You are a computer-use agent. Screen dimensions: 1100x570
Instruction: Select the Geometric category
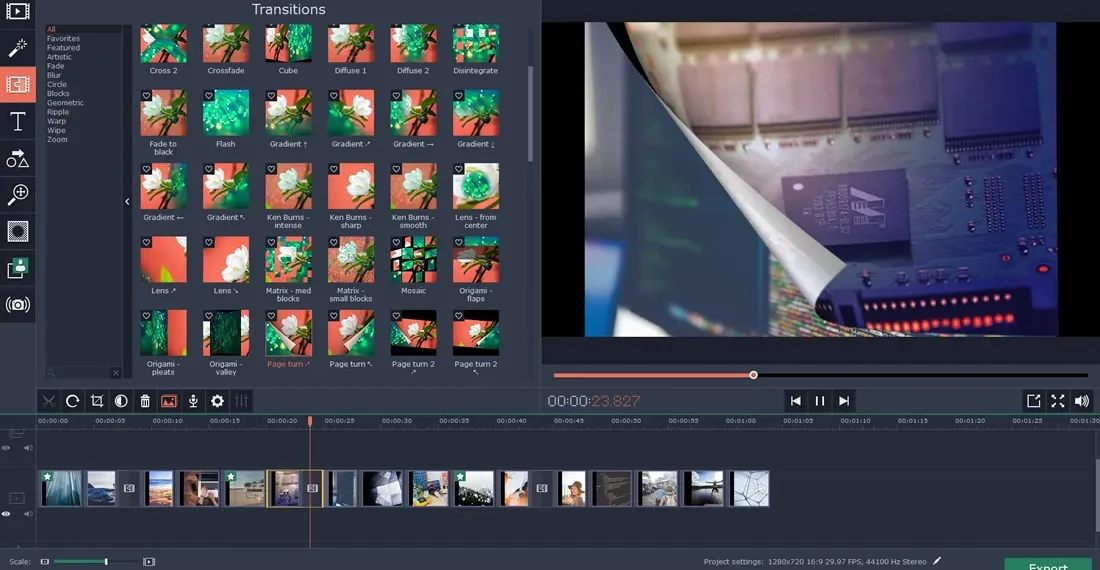tap(65, 102)
